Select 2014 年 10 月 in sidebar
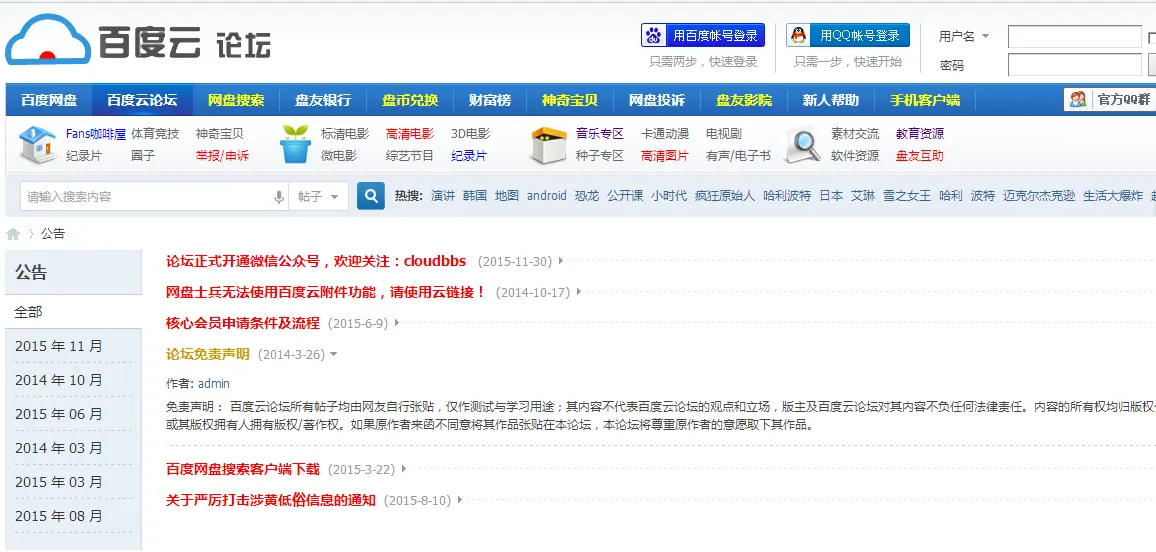This screenshot has height=552, width=1156. pos(59,380)
